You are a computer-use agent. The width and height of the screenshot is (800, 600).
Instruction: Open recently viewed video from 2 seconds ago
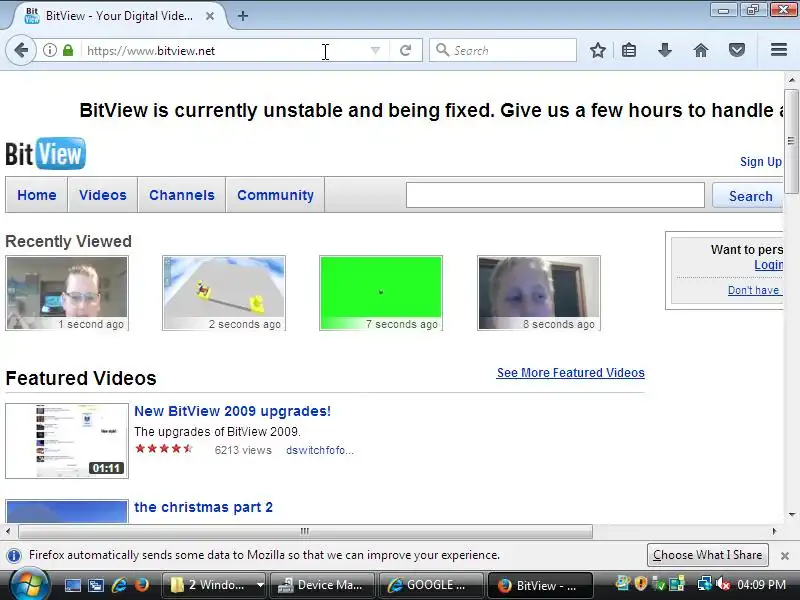[224, 293]
